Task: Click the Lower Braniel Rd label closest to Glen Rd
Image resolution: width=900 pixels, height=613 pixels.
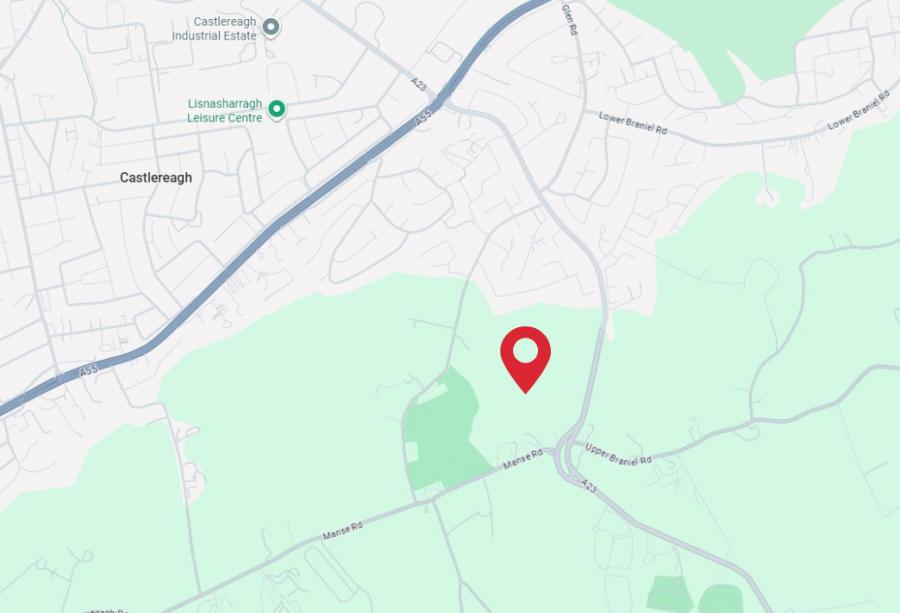Action: (633, 123)
